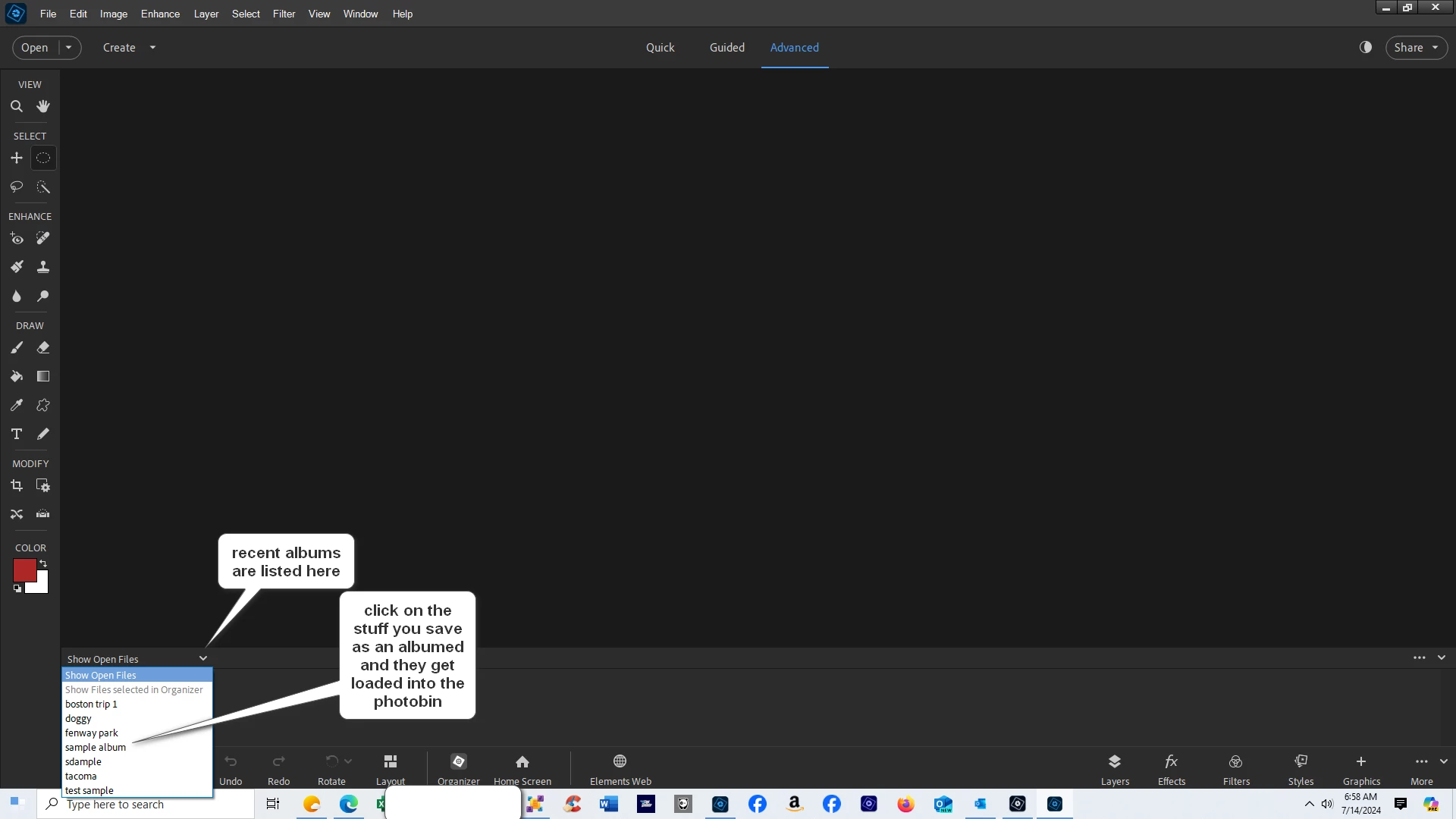
Task: Switch to the Guided tab
Action: click(x=726, y=47)
